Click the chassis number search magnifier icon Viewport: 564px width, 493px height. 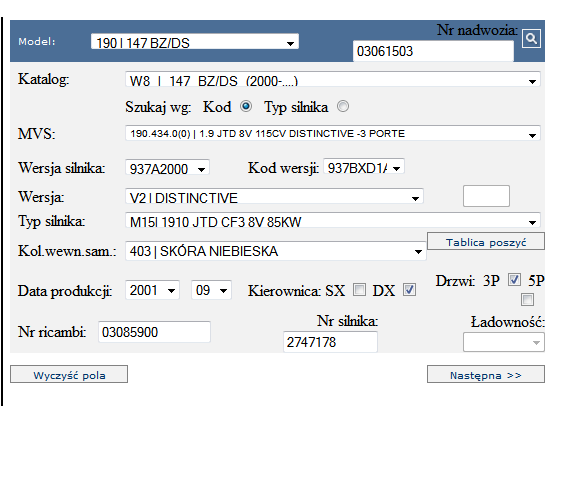tap(531, 38)
